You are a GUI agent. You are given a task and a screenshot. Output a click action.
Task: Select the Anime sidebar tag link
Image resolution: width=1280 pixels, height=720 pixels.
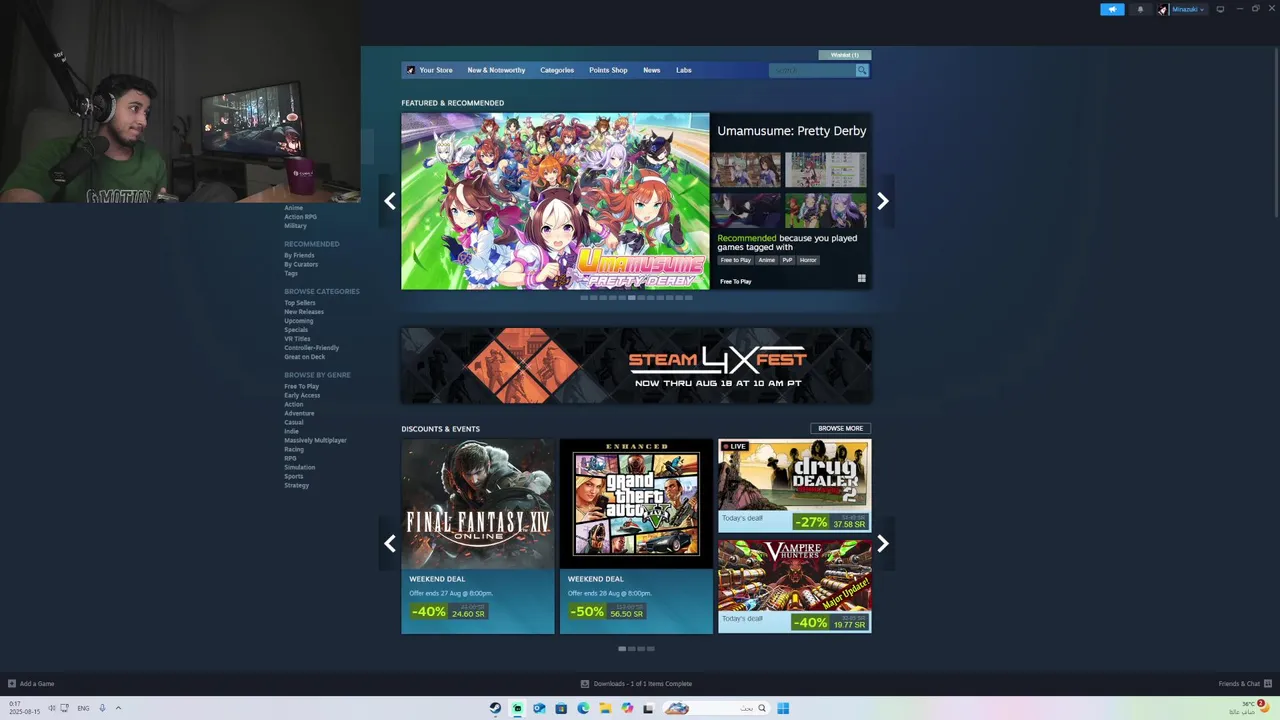click(293, 208)
